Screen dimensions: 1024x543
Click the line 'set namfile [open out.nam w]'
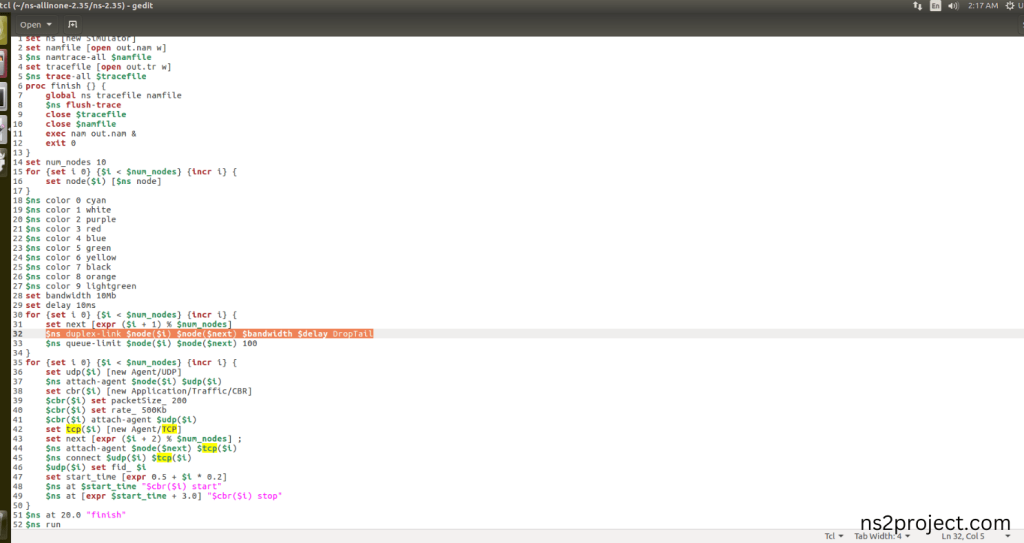click(x=96, y=48)
